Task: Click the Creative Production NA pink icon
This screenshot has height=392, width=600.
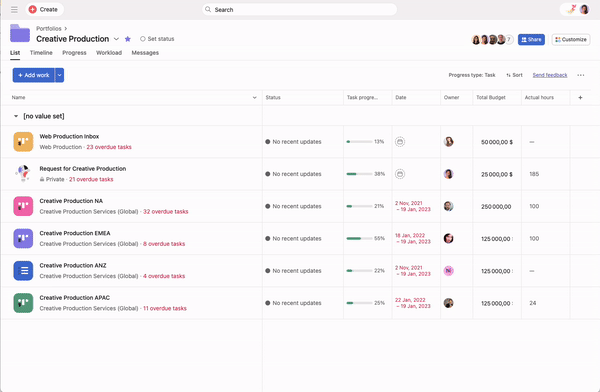Action: pos(23,206)
